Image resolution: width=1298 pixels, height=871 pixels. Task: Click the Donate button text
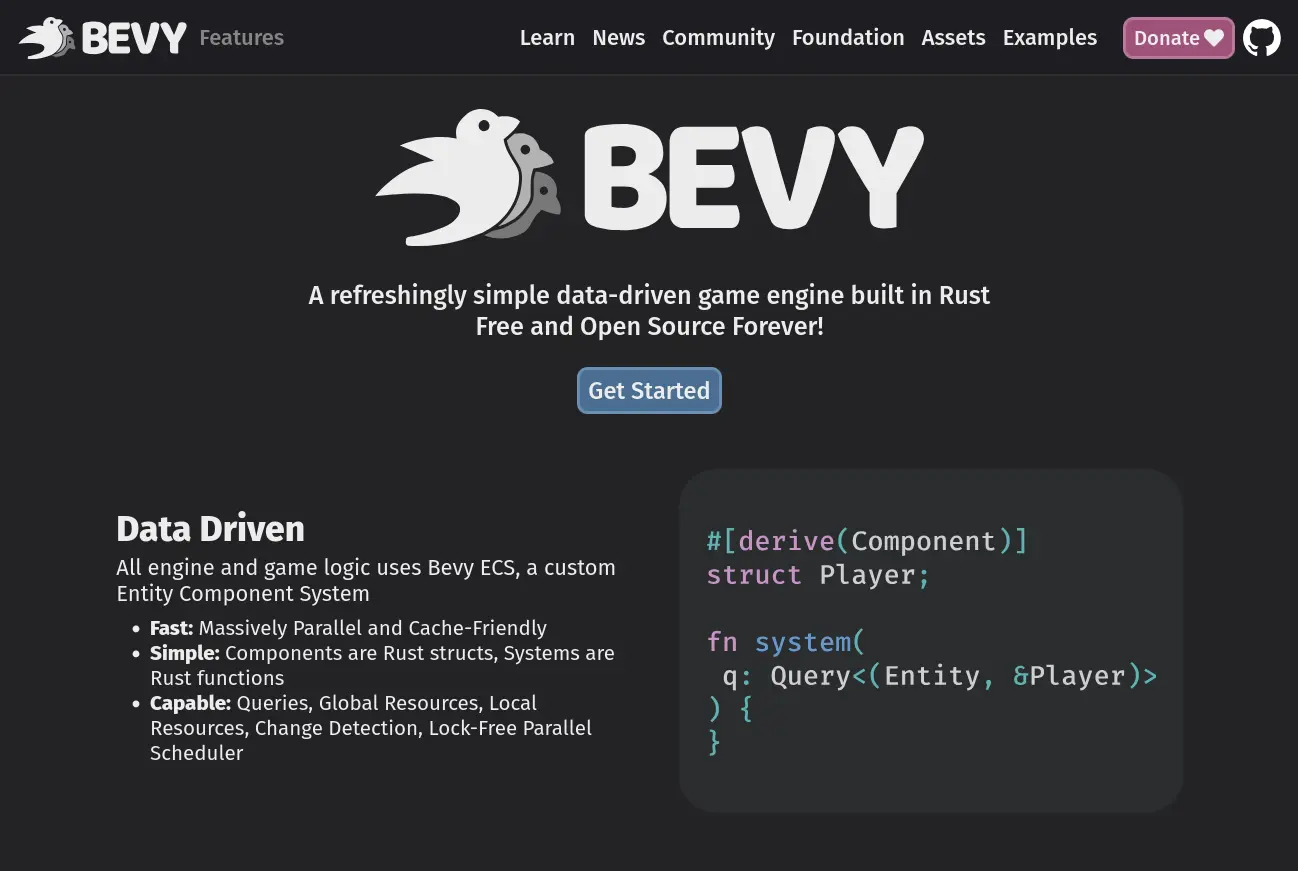point(1166,38)
